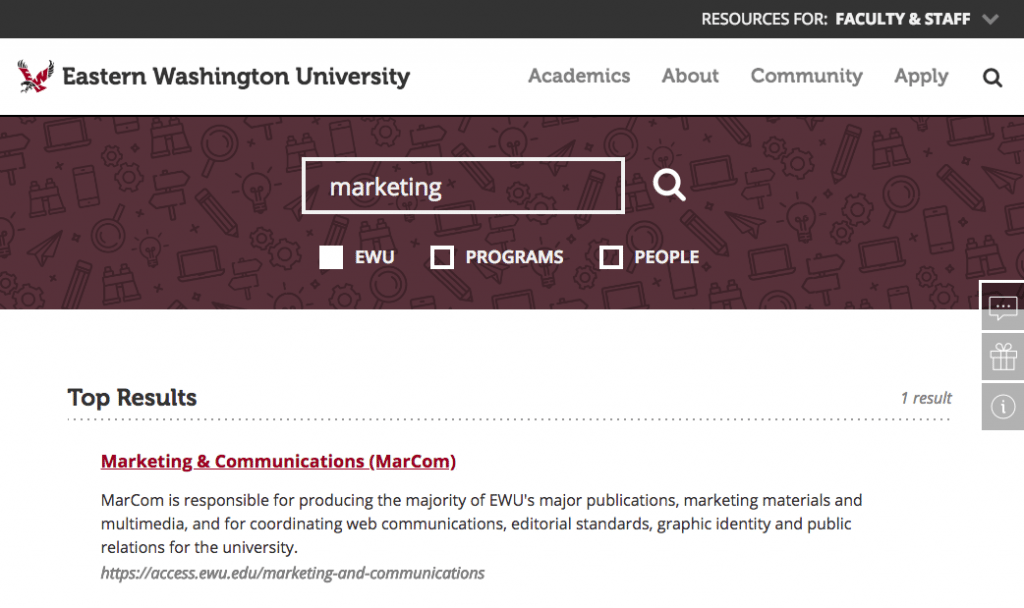The image size is (1024, 608).
Task: Click the Top Results heading
Action: point(132,397)
